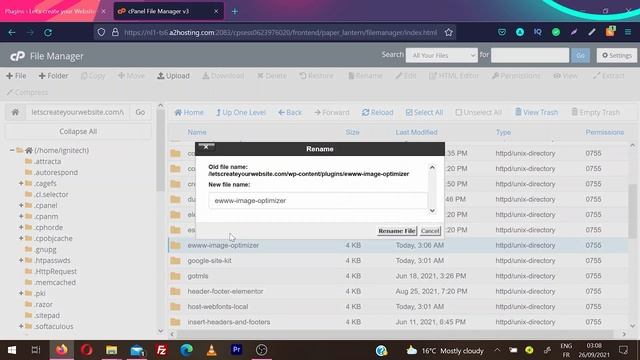Click the Pocket icon in browser toolbar
This screenshot has width=640, height=360.
(502, 32)
